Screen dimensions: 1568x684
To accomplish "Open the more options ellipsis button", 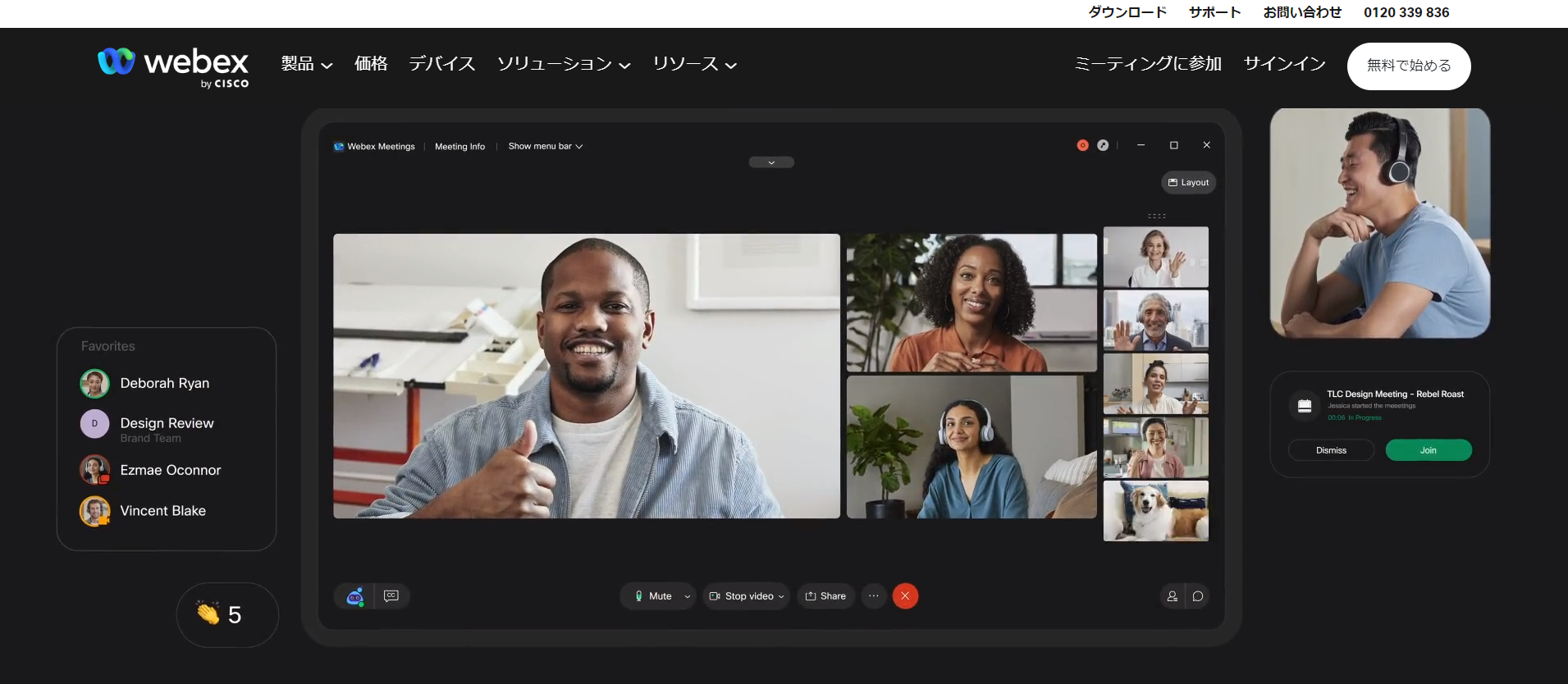I will coord(874,596).
